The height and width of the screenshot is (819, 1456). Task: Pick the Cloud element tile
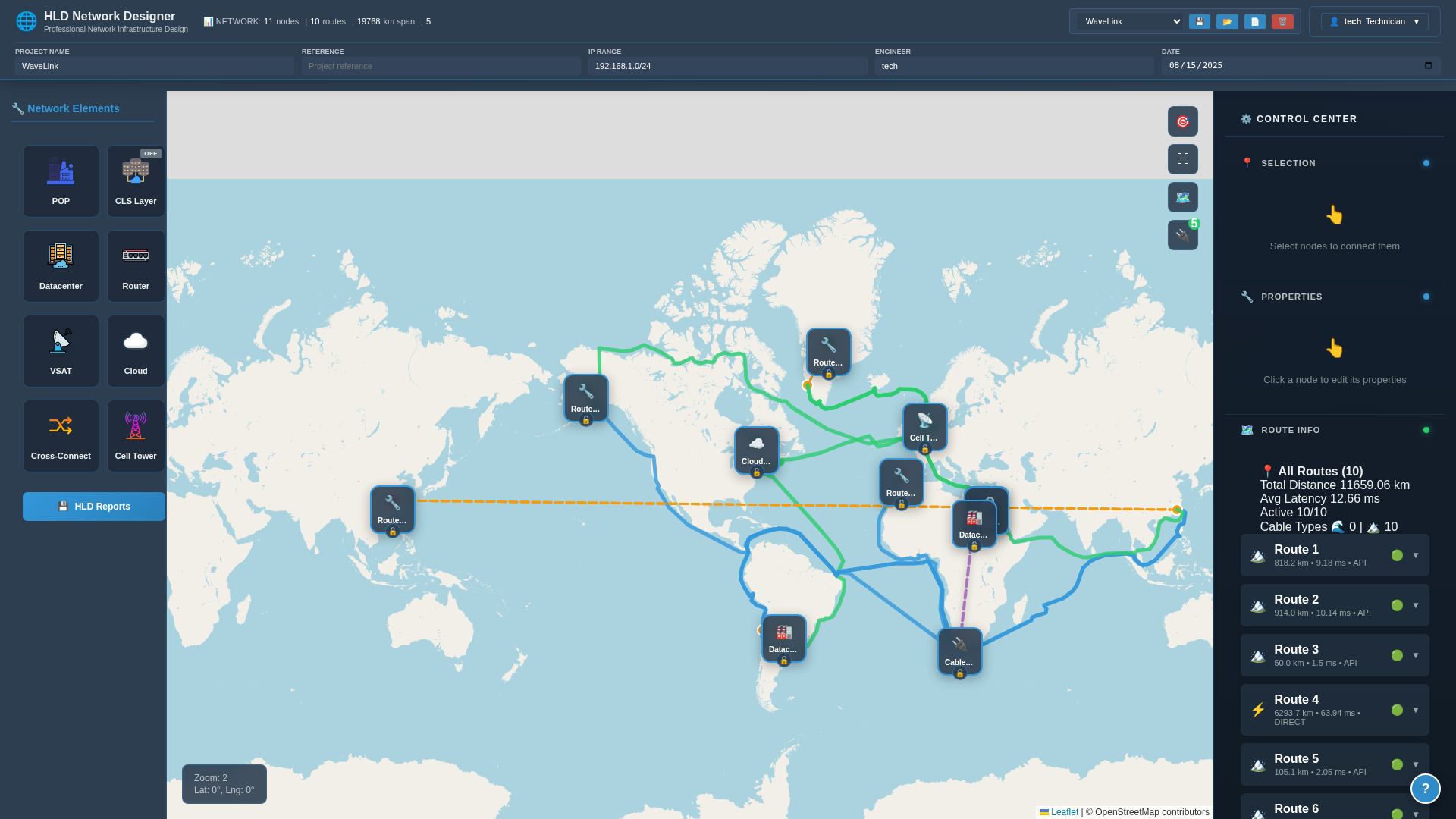click(136, 351)
